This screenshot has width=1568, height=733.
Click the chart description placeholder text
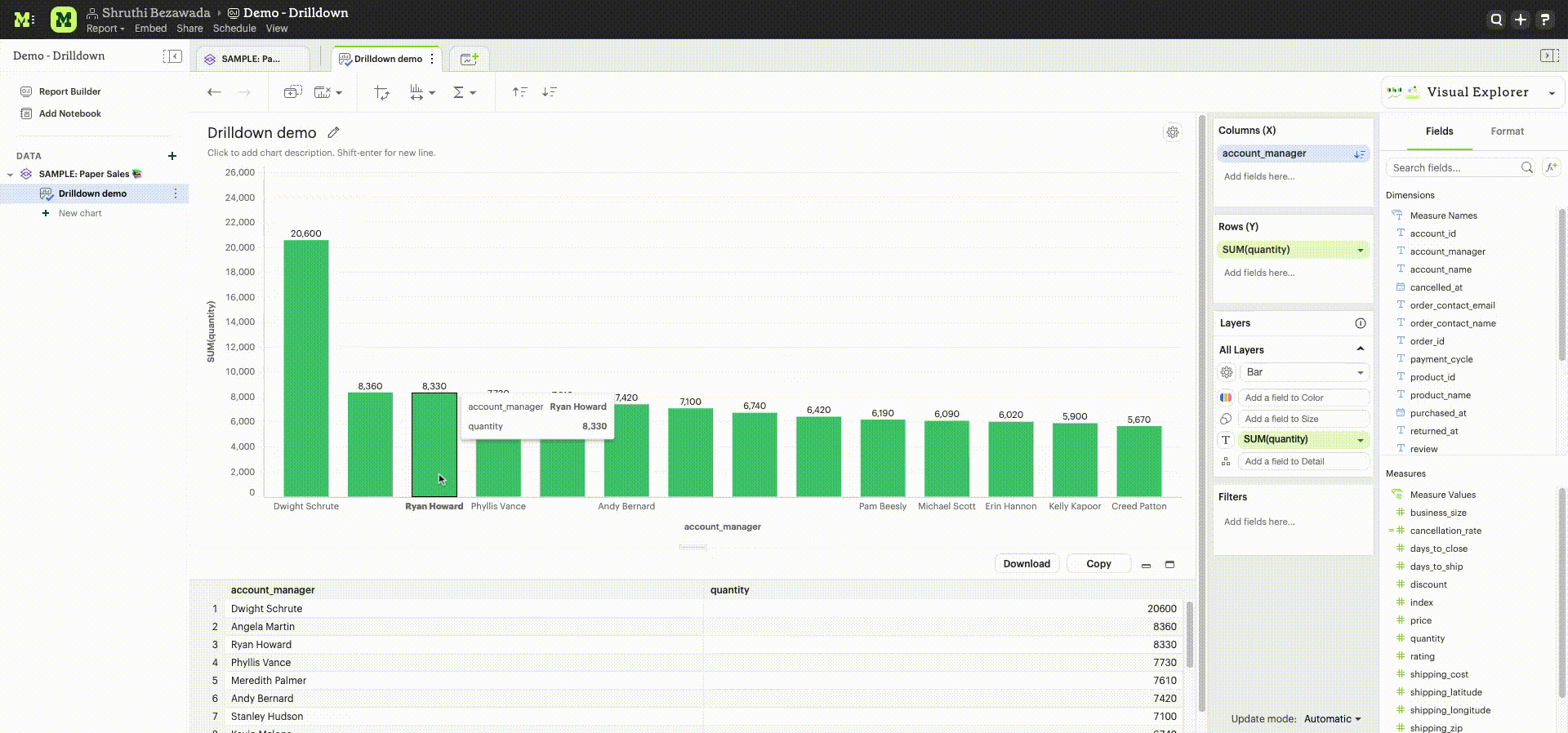pyautogui.click(x=321, y=153)
